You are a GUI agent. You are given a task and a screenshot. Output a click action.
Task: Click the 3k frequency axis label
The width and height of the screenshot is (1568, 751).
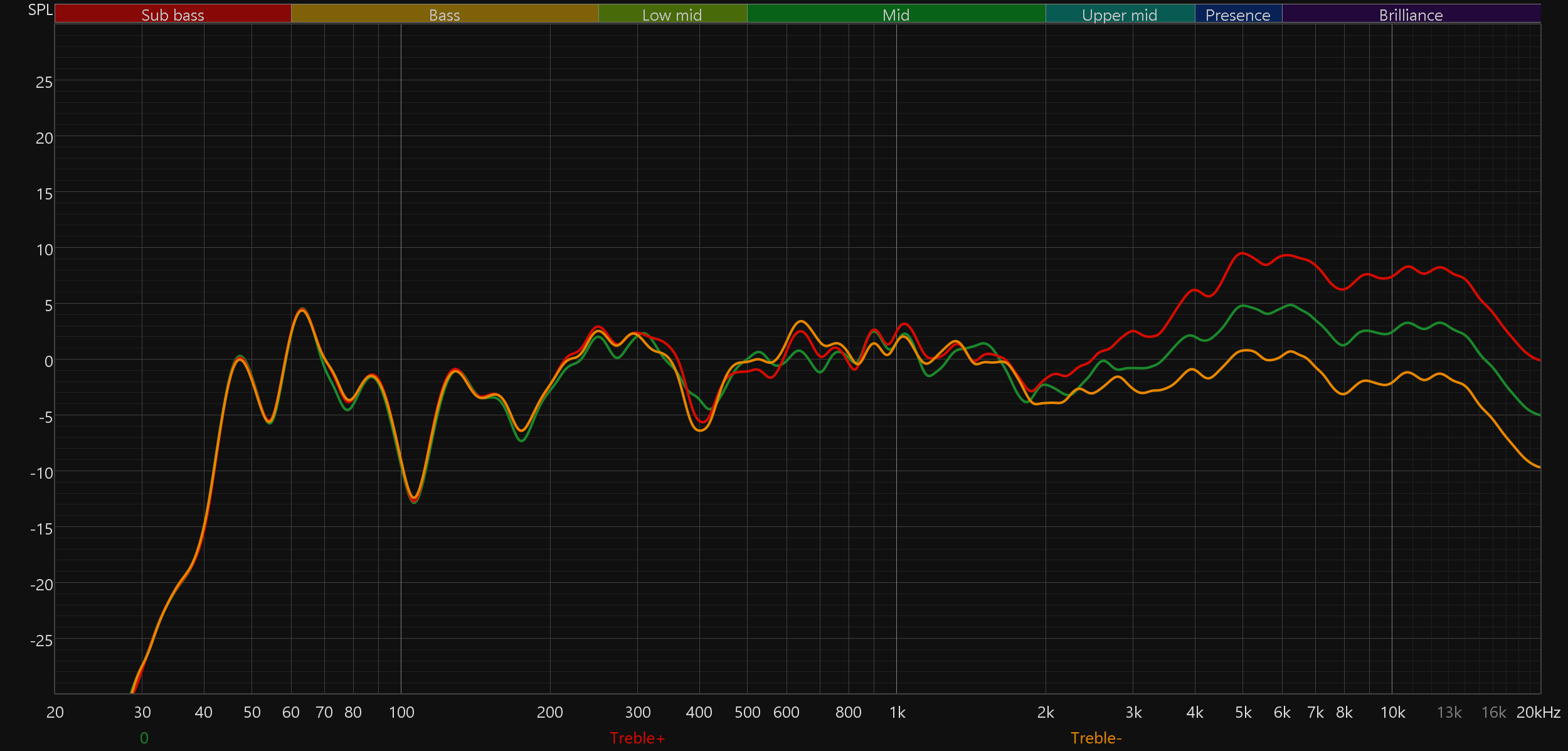[x=1133, y=712]
